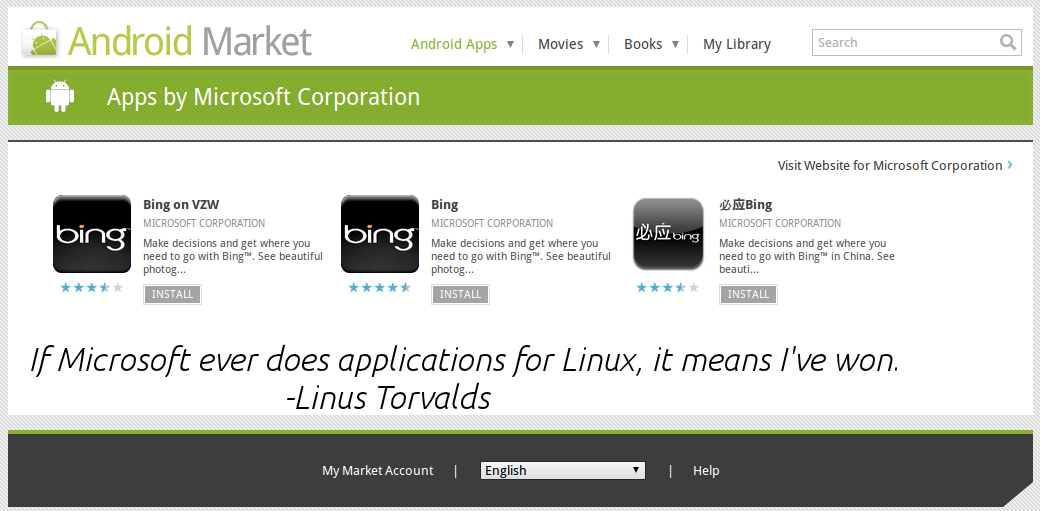Screen dimensions: 1040x511
Task: Go to My Library
Action: coord(737,44)
